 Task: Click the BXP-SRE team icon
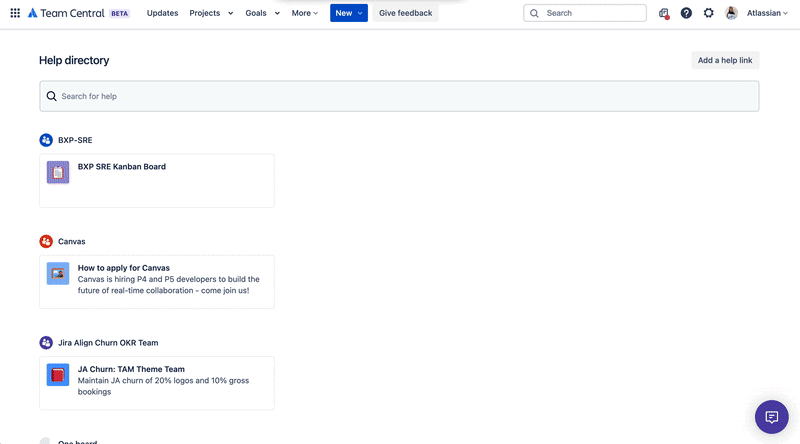click(x=46, y=140)
